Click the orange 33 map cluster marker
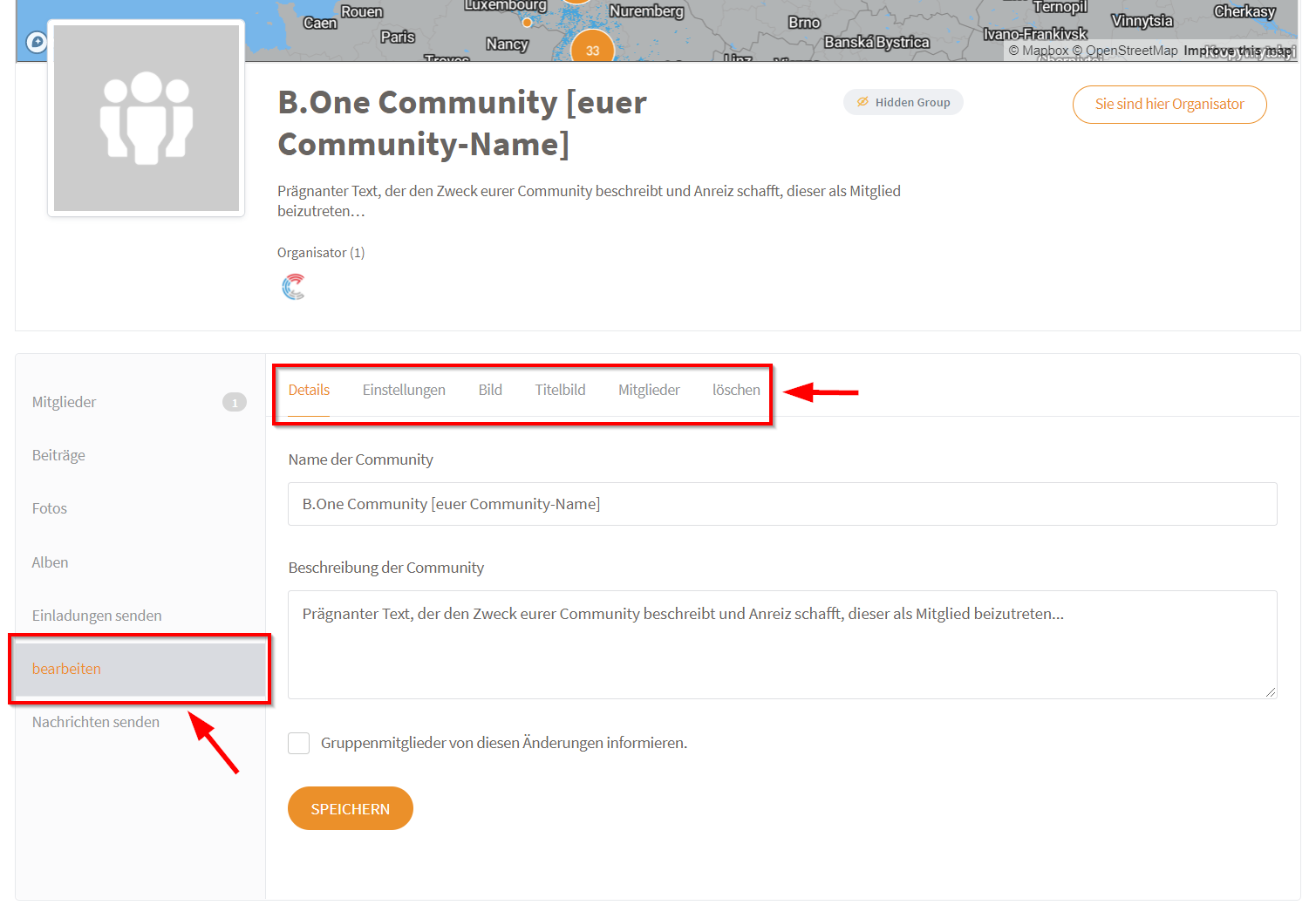 (x=592, y=49)
